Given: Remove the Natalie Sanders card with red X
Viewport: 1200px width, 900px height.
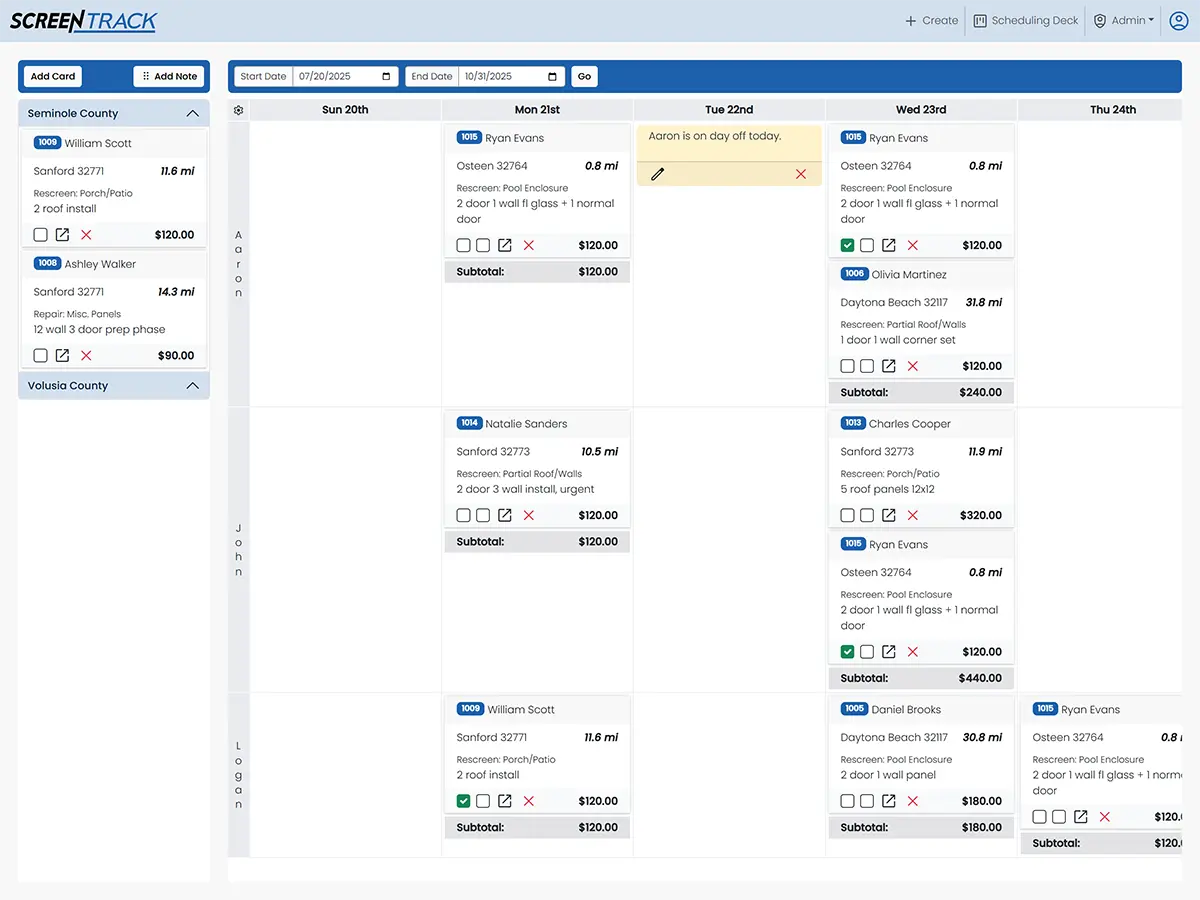Looking at the screenshot, I should pos(528,515).
